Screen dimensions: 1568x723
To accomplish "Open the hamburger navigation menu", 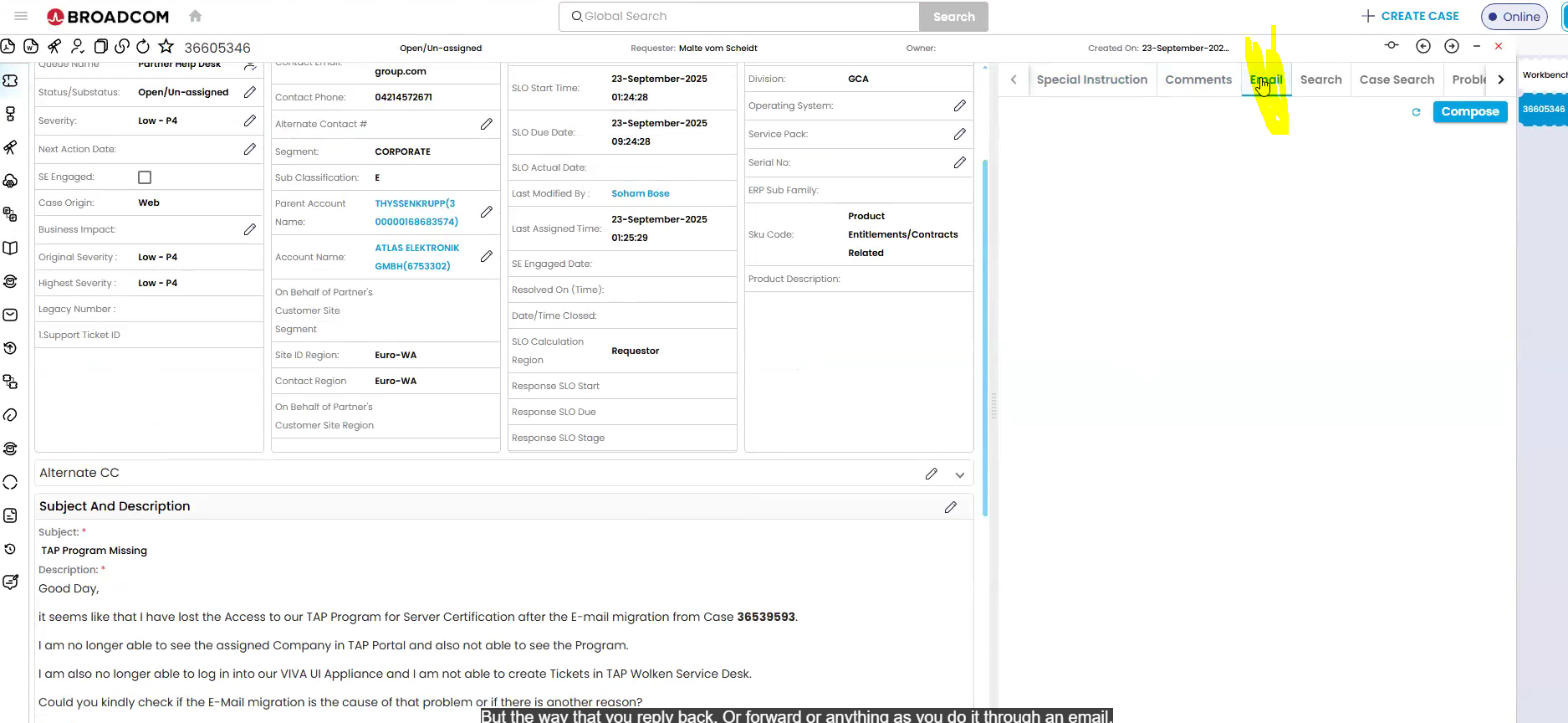I will point(22,16).
